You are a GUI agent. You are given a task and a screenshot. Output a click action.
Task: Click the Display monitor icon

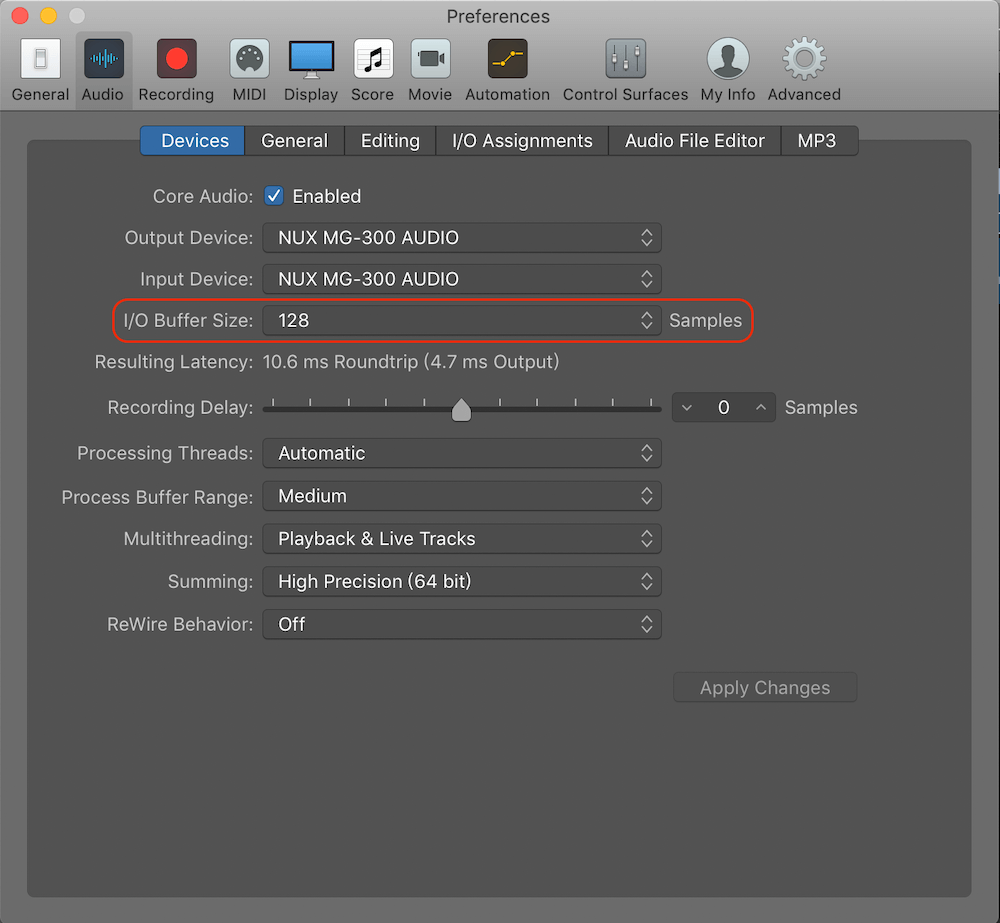[x=311, y=61]
